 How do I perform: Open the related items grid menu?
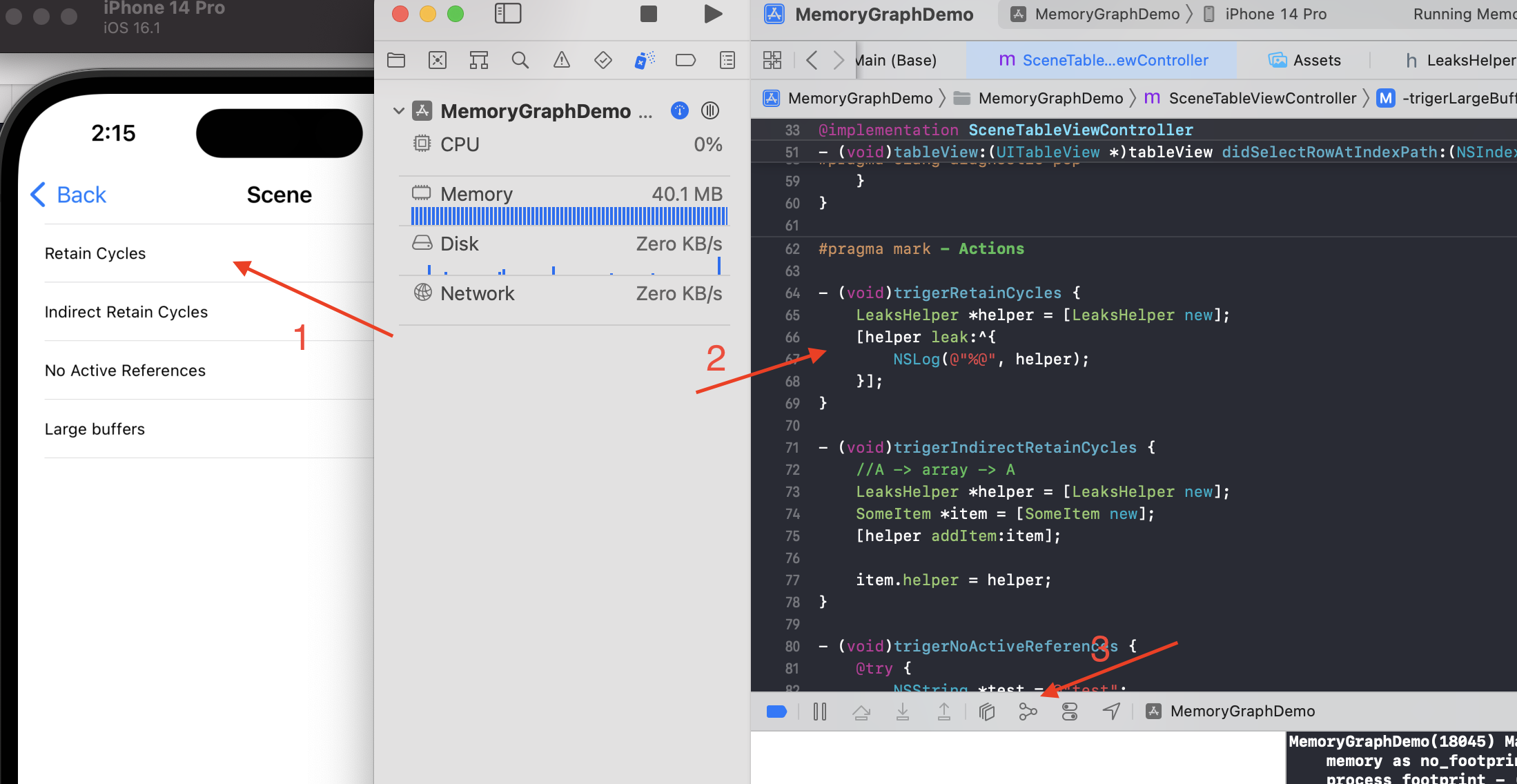(x=772, y=61)
